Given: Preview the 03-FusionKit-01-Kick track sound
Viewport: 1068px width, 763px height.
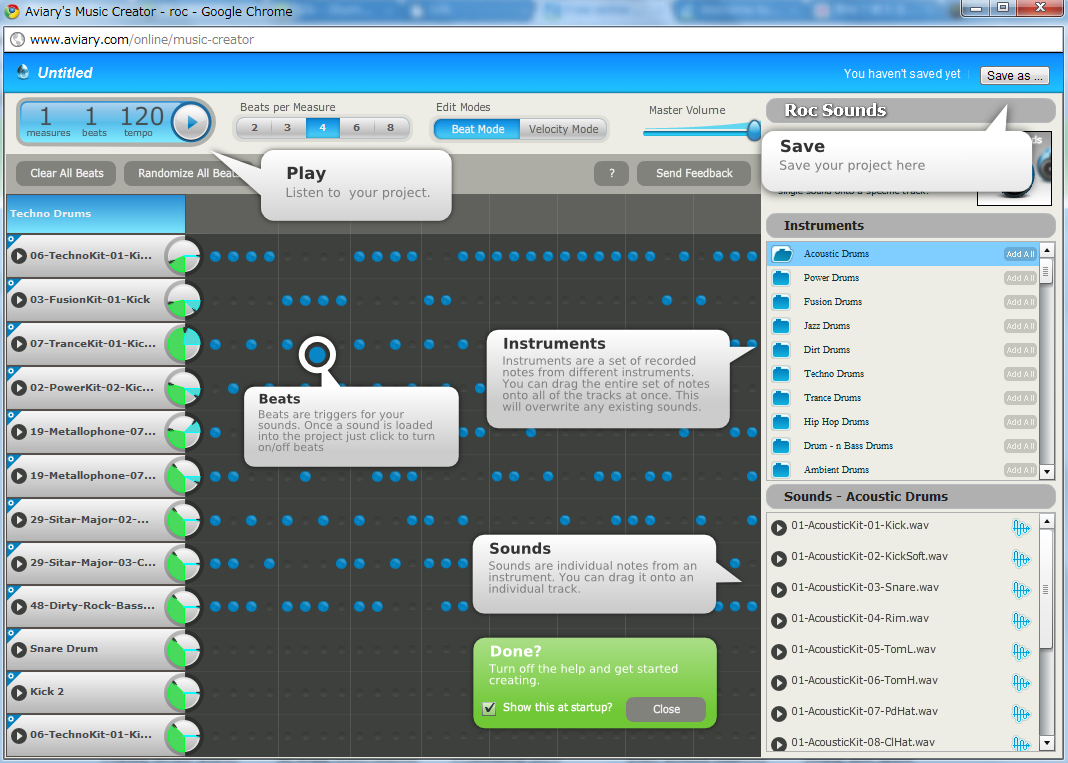Looking at the screenshot, I should tap(19, 300).
